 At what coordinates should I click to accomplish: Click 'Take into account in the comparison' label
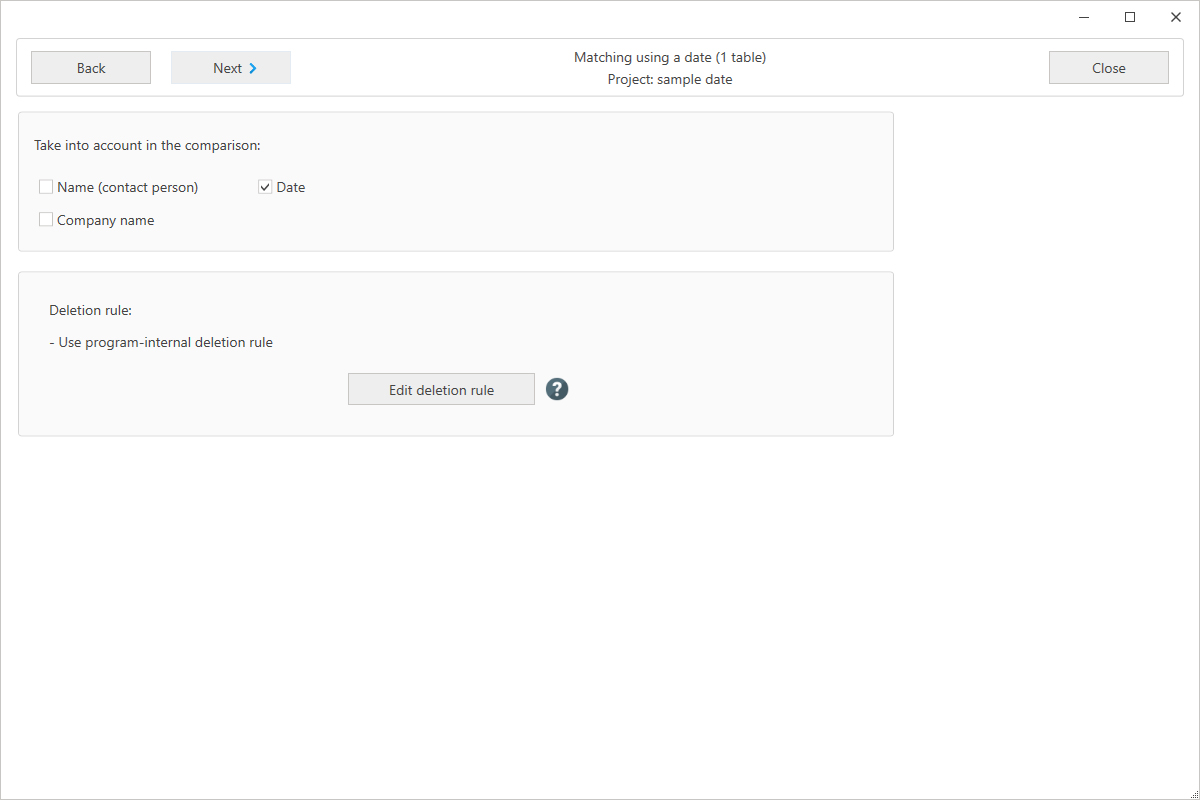(x=147, y=145)
